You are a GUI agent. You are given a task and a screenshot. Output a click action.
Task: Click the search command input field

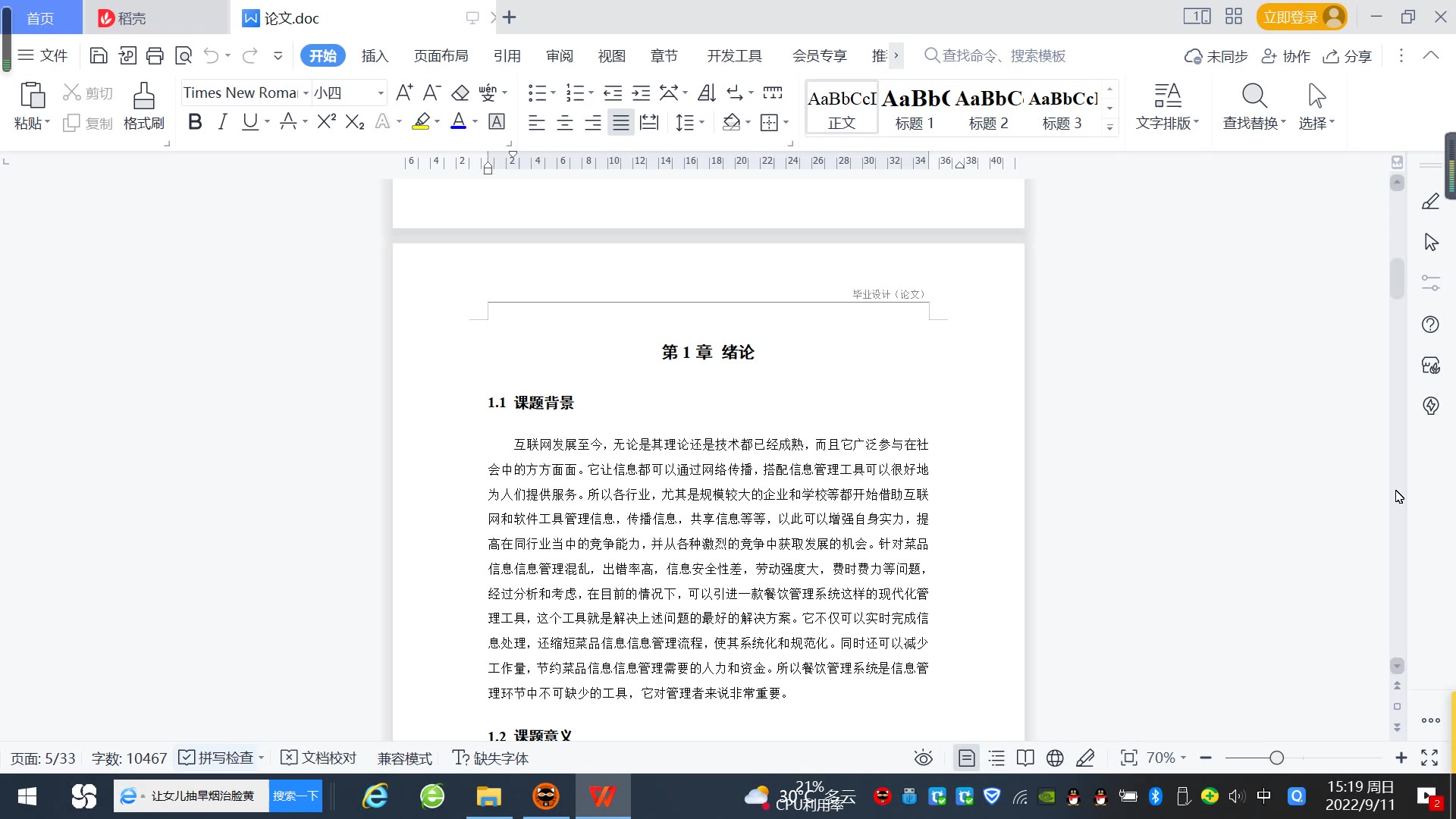tap(1003, 56)
